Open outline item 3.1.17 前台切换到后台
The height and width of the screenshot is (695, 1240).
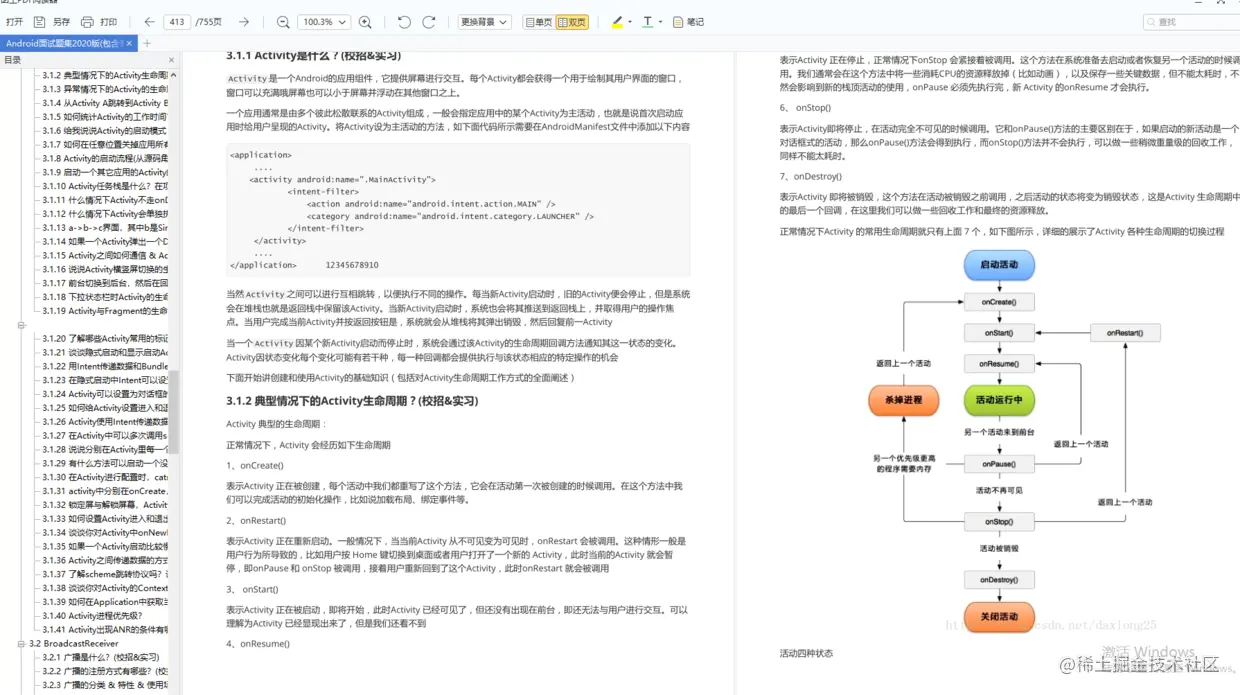105,283
